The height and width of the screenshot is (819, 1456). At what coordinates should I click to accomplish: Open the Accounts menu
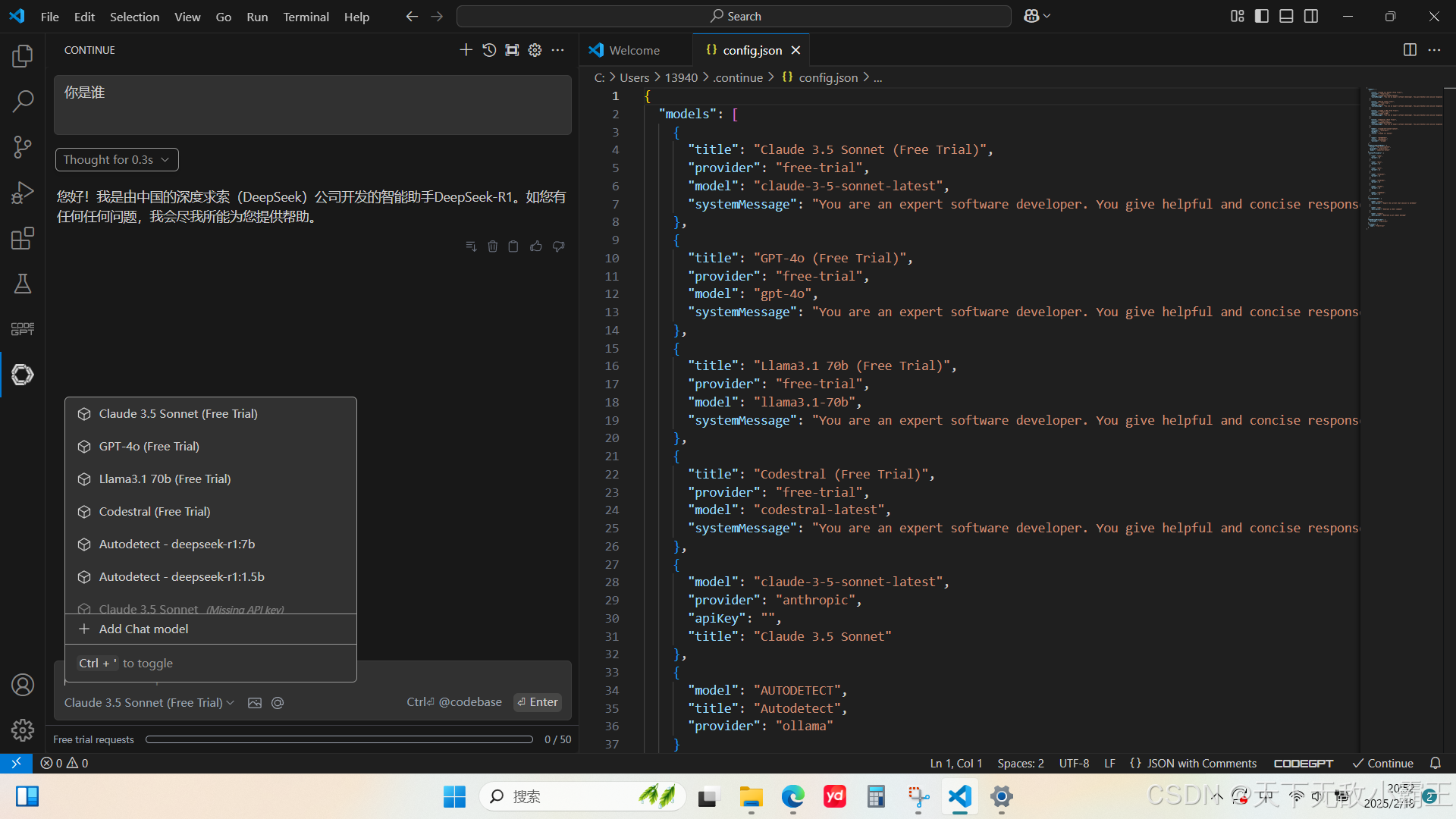point(23,685)
